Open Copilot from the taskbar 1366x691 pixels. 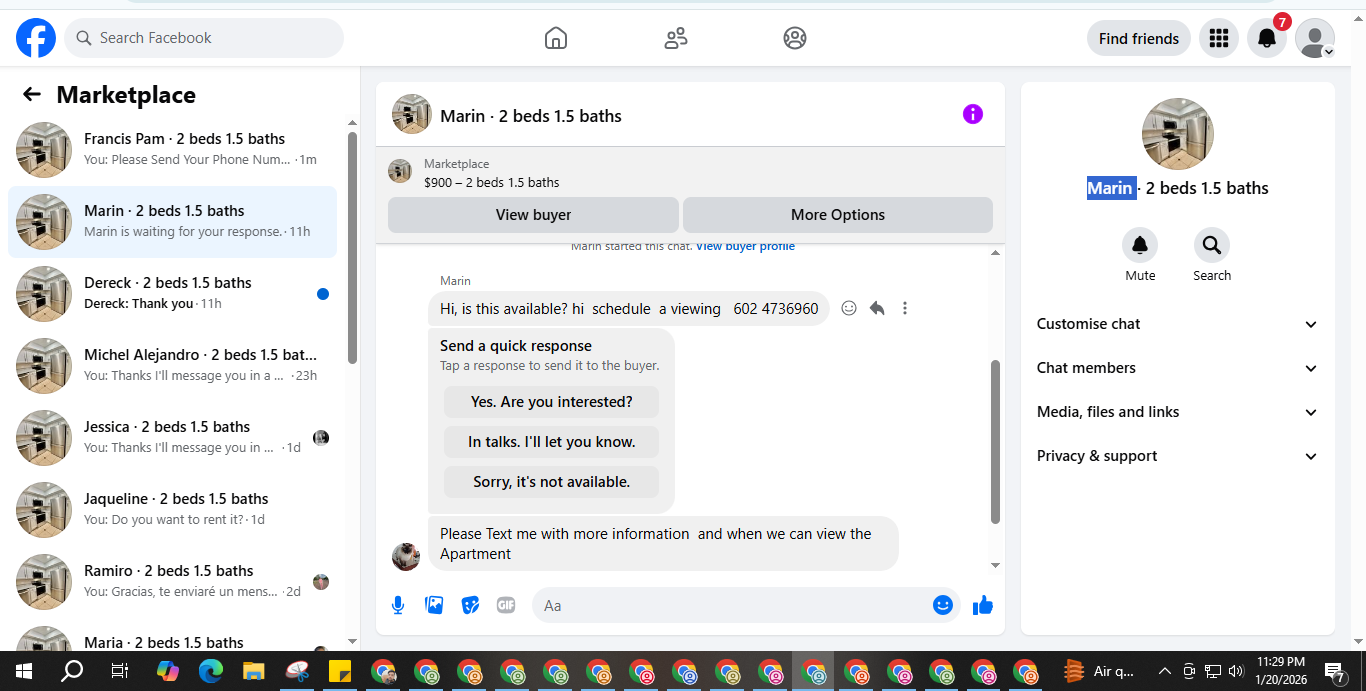point(167,671)
